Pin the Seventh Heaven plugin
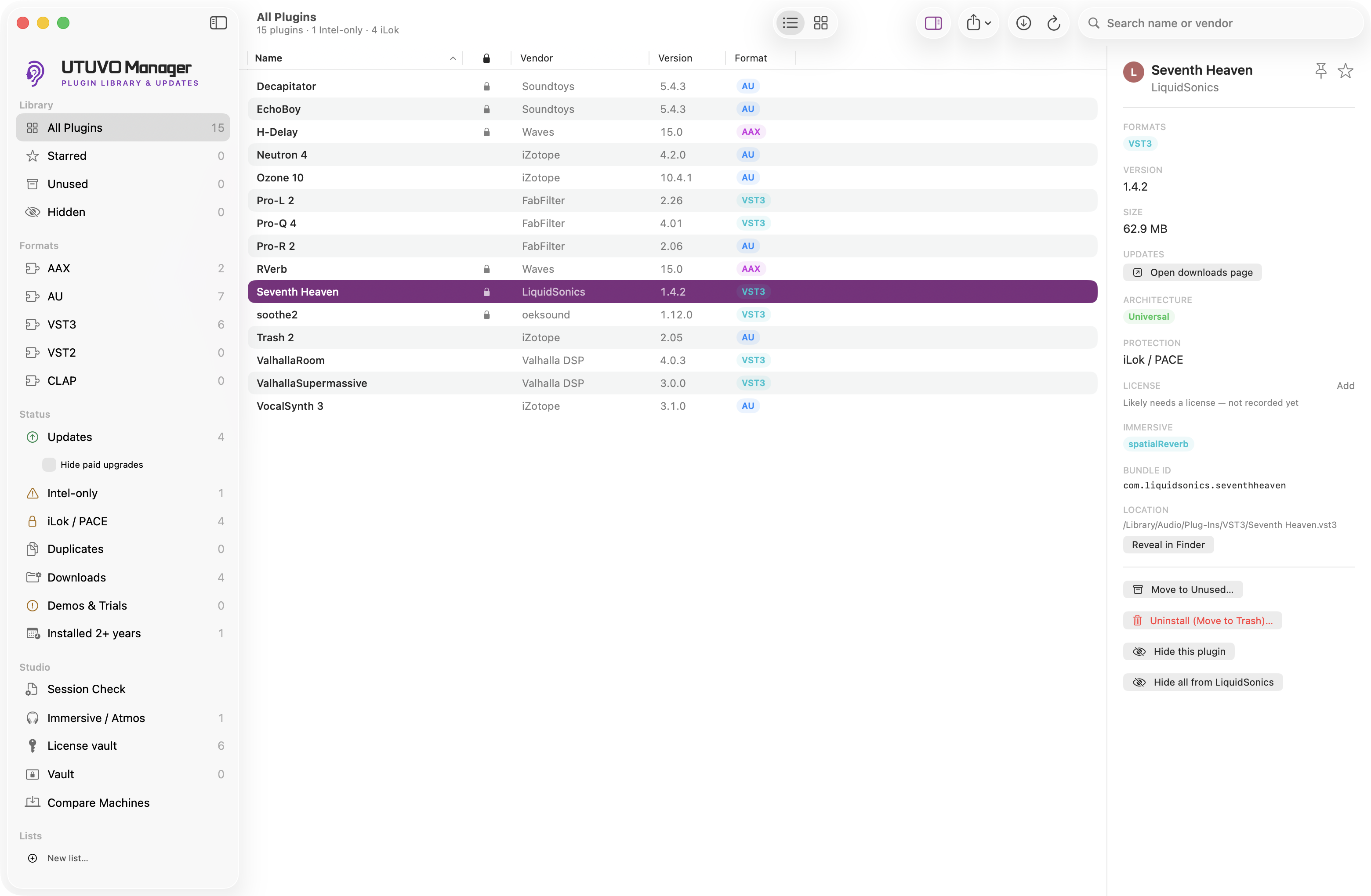Image resolution: width=1371 pixels, height=896 pixels. (1321, 71)
